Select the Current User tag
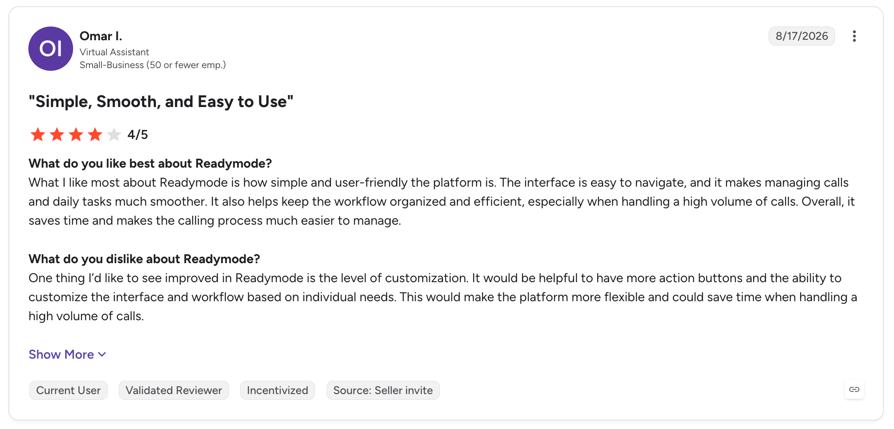The height and width of the screenshot is (429, 894). pyautogui.click(x=68, y=390)
